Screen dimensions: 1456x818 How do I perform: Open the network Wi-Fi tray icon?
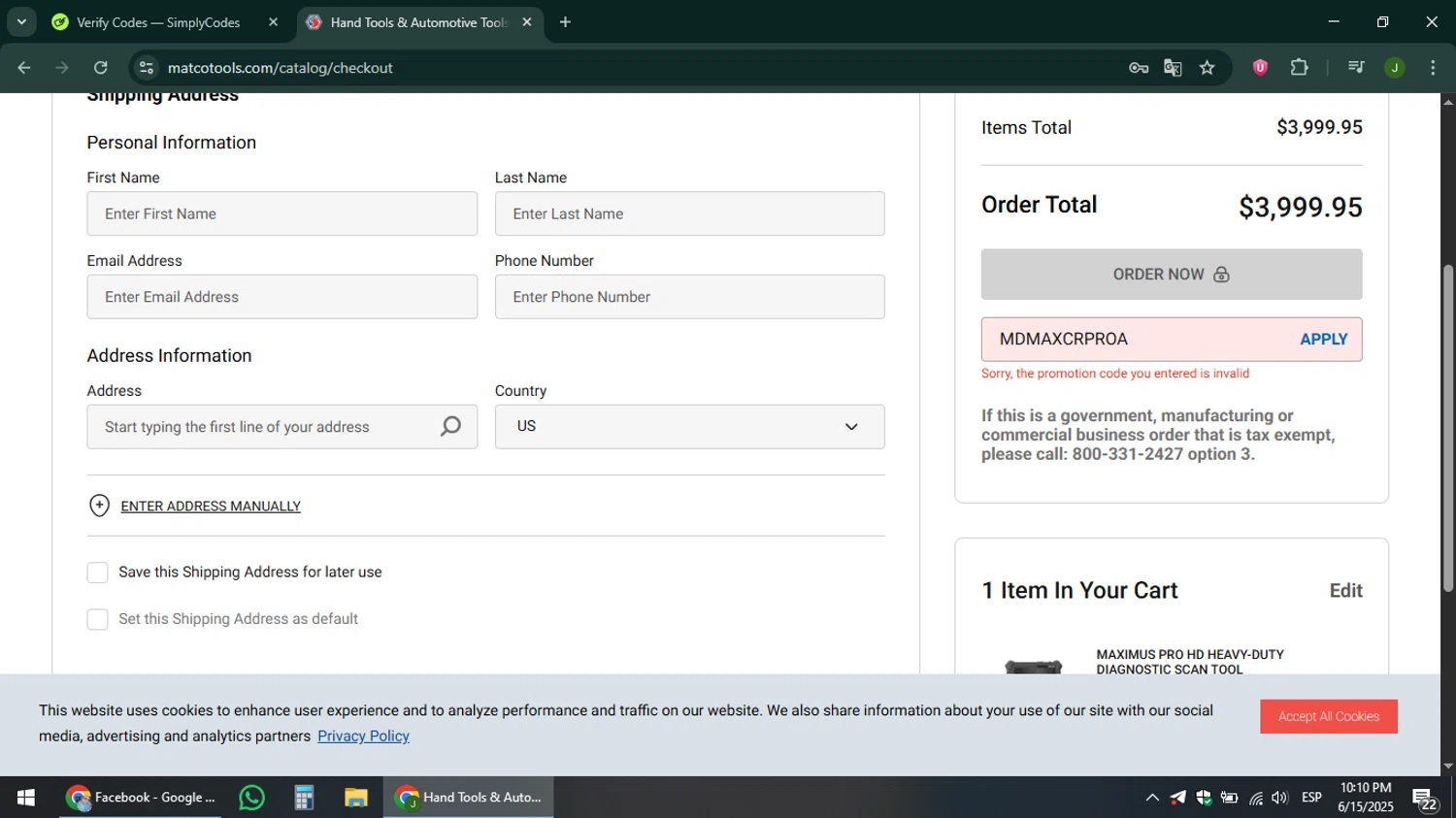pyautogui.click(x=1256, y=798)
